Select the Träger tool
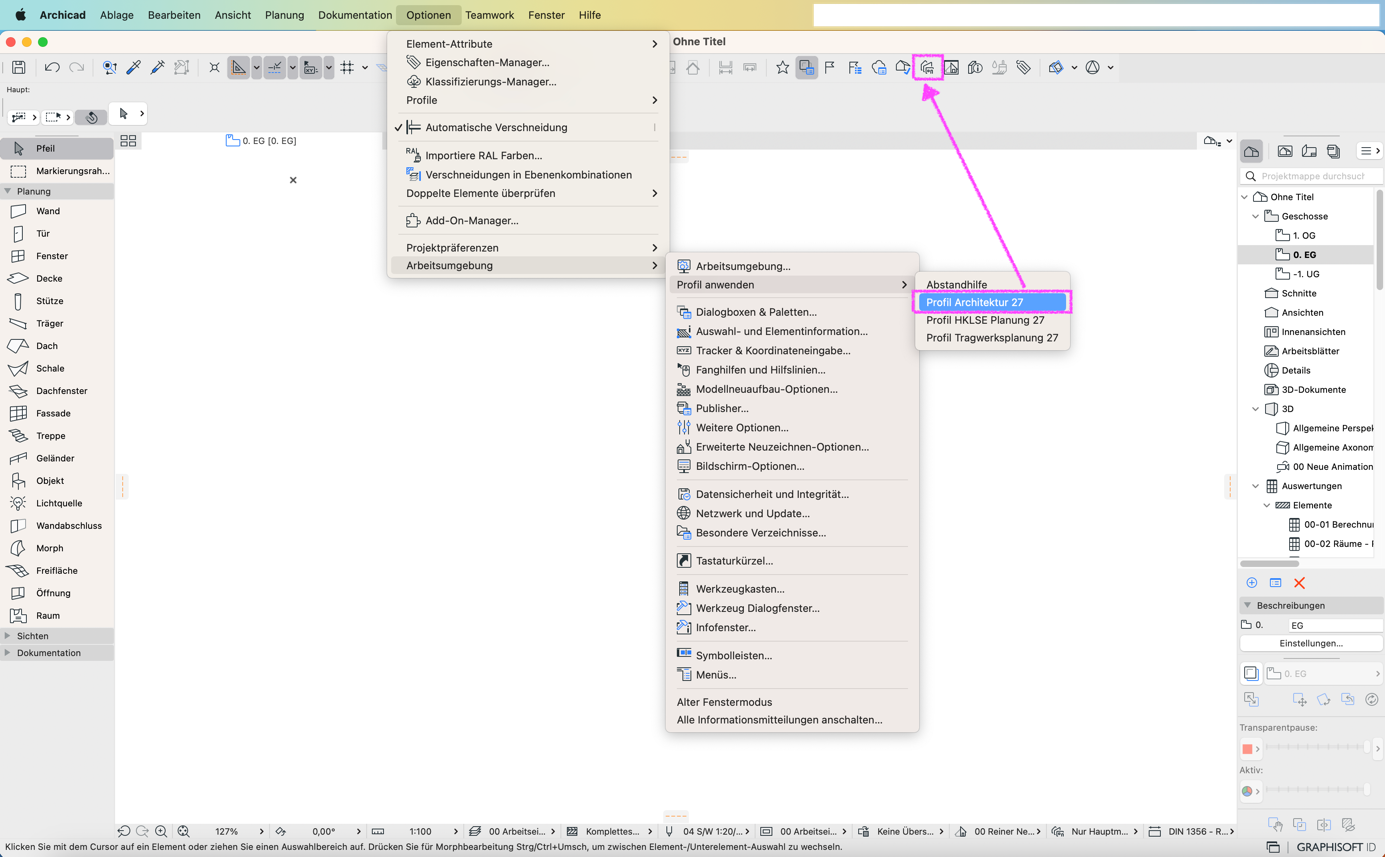Screen dimensions: 1385x857 [x=57, y=324]
